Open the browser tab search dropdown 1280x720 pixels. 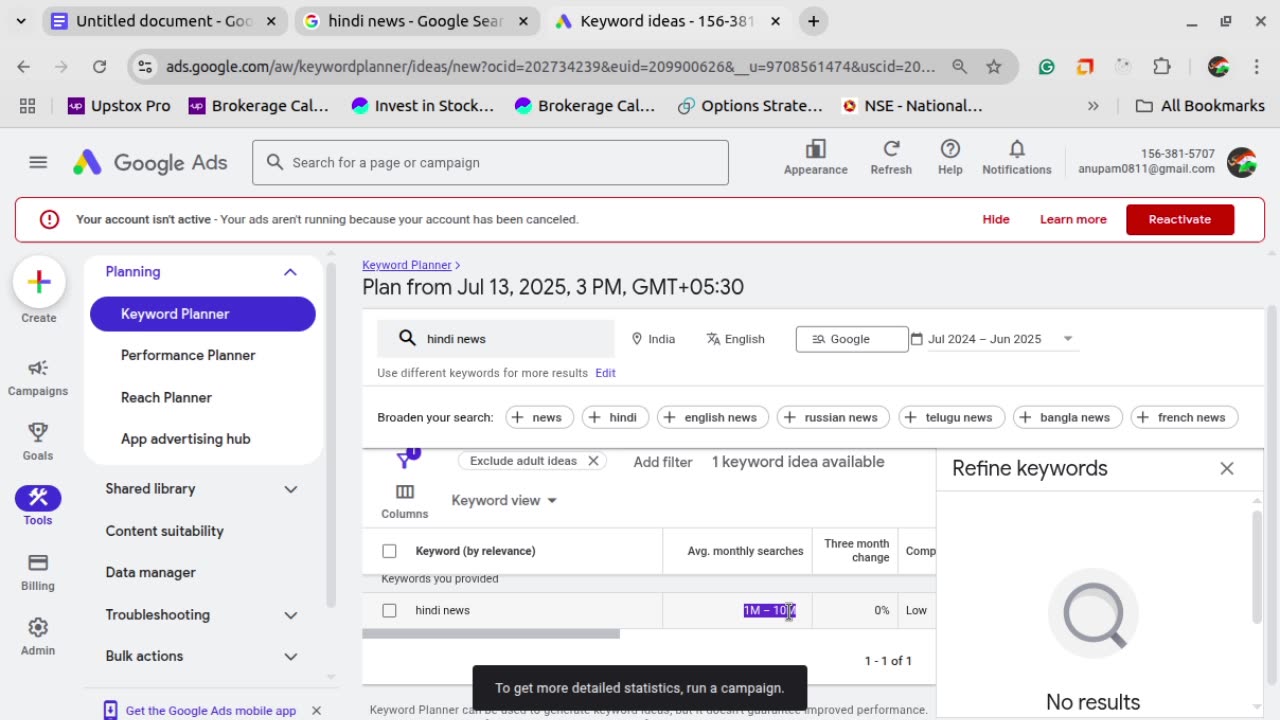[x=21, y=21]
